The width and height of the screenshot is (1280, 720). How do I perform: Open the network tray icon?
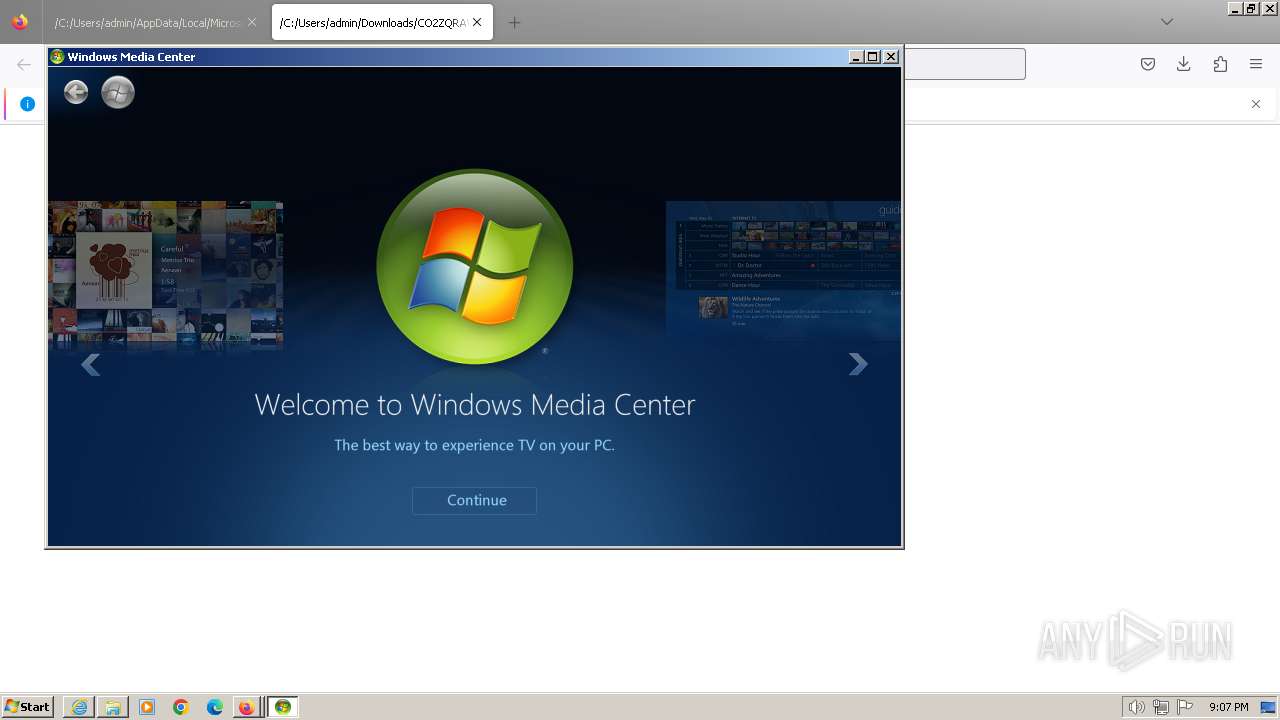1161,707
